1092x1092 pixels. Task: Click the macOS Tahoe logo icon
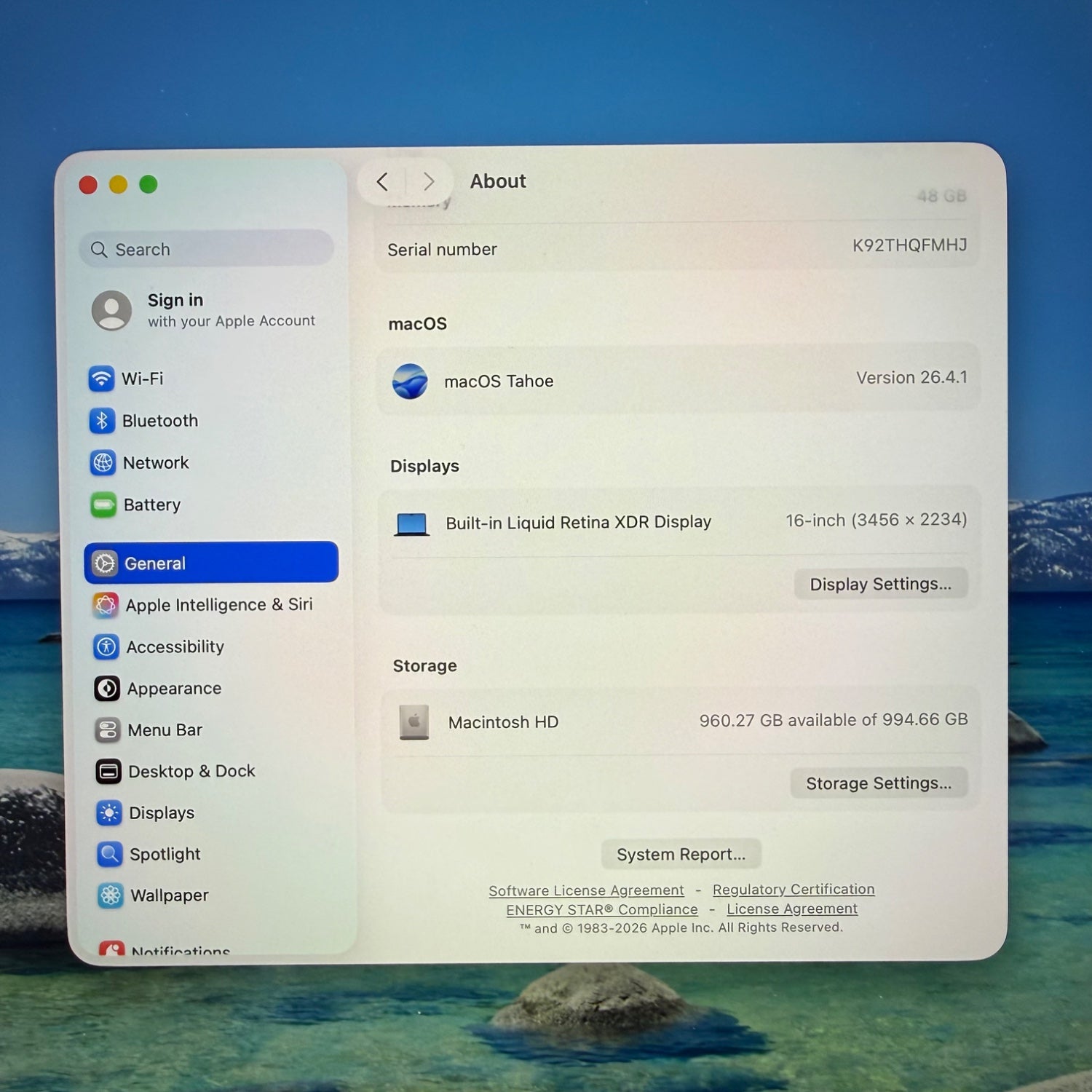410,381
